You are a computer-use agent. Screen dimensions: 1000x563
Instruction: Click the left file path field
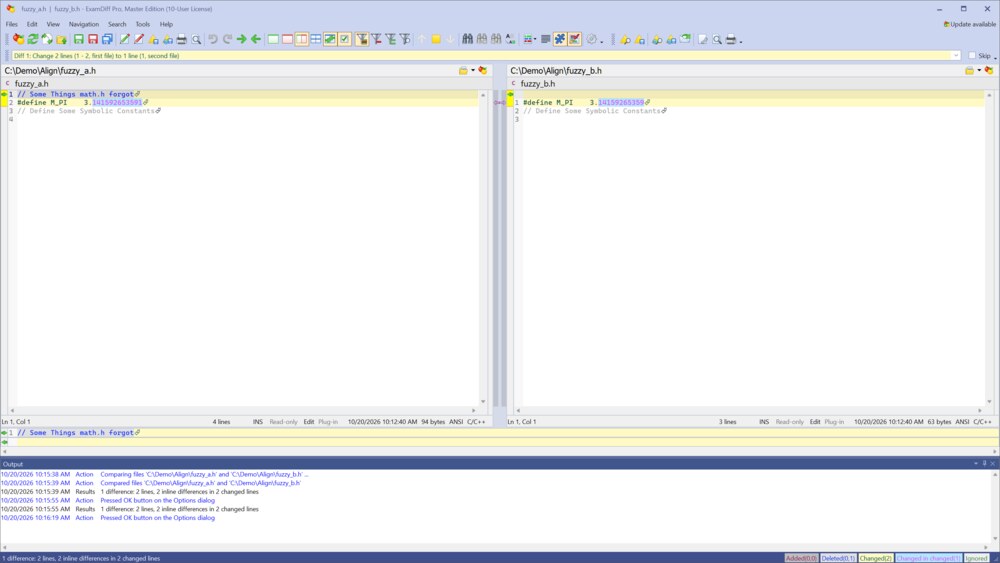tap(230, 70)
